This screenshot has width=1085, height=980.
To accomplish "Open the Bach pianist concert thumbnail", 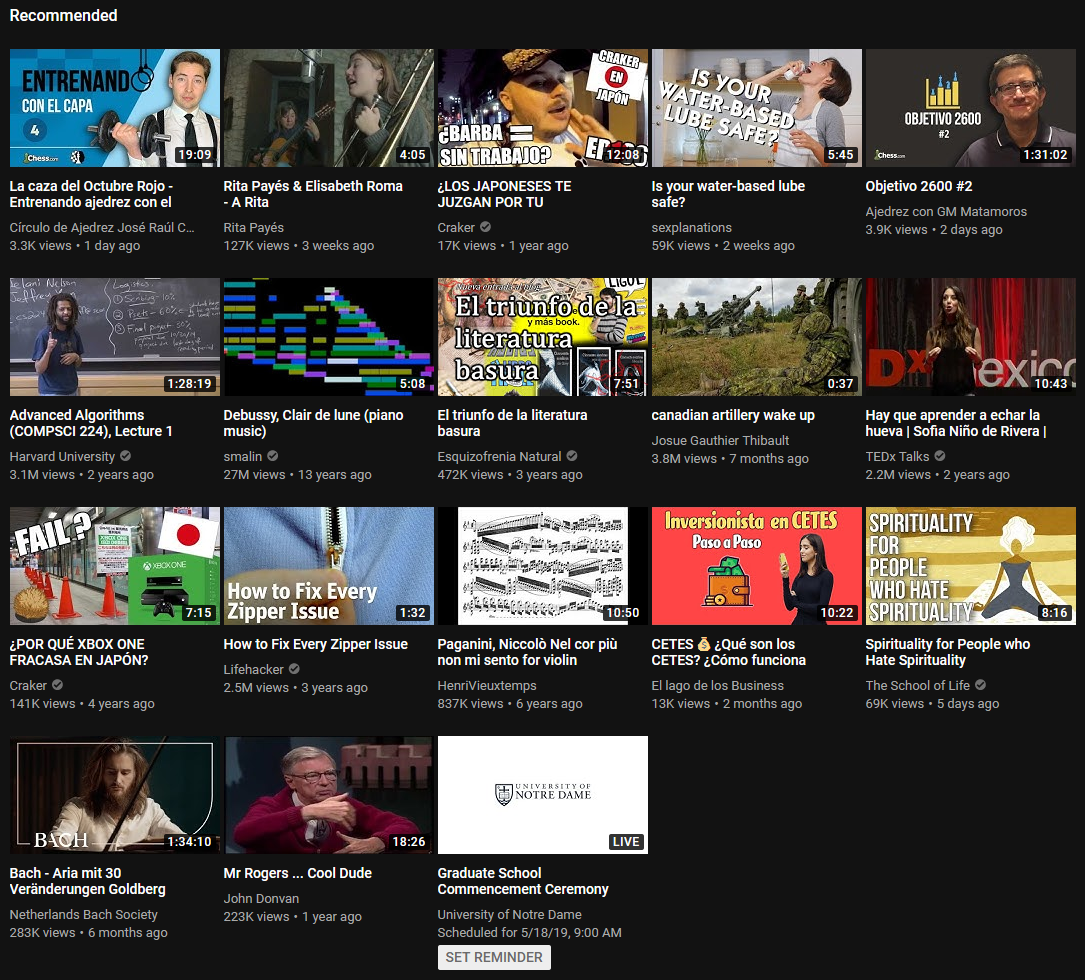I will (x=115, y=795).
